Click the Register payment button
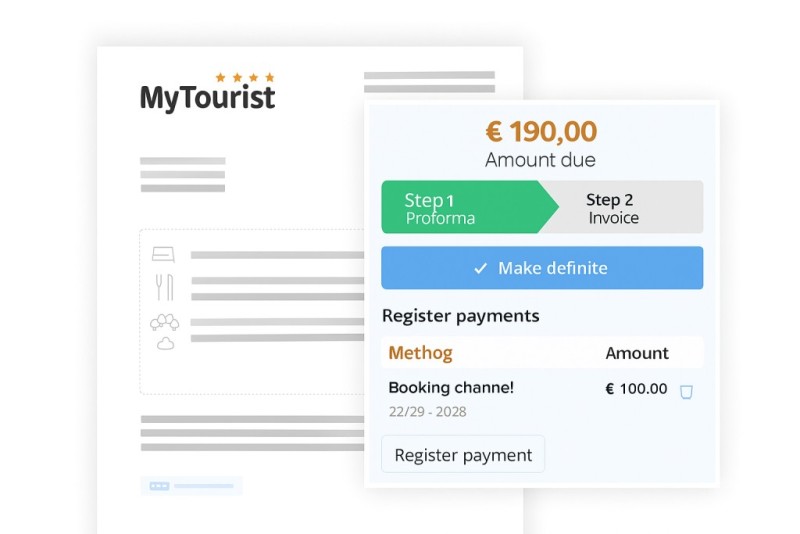Image resolution: width=800 pixels, height=534 pixels. pyautogui.click(x=463, y=455)
